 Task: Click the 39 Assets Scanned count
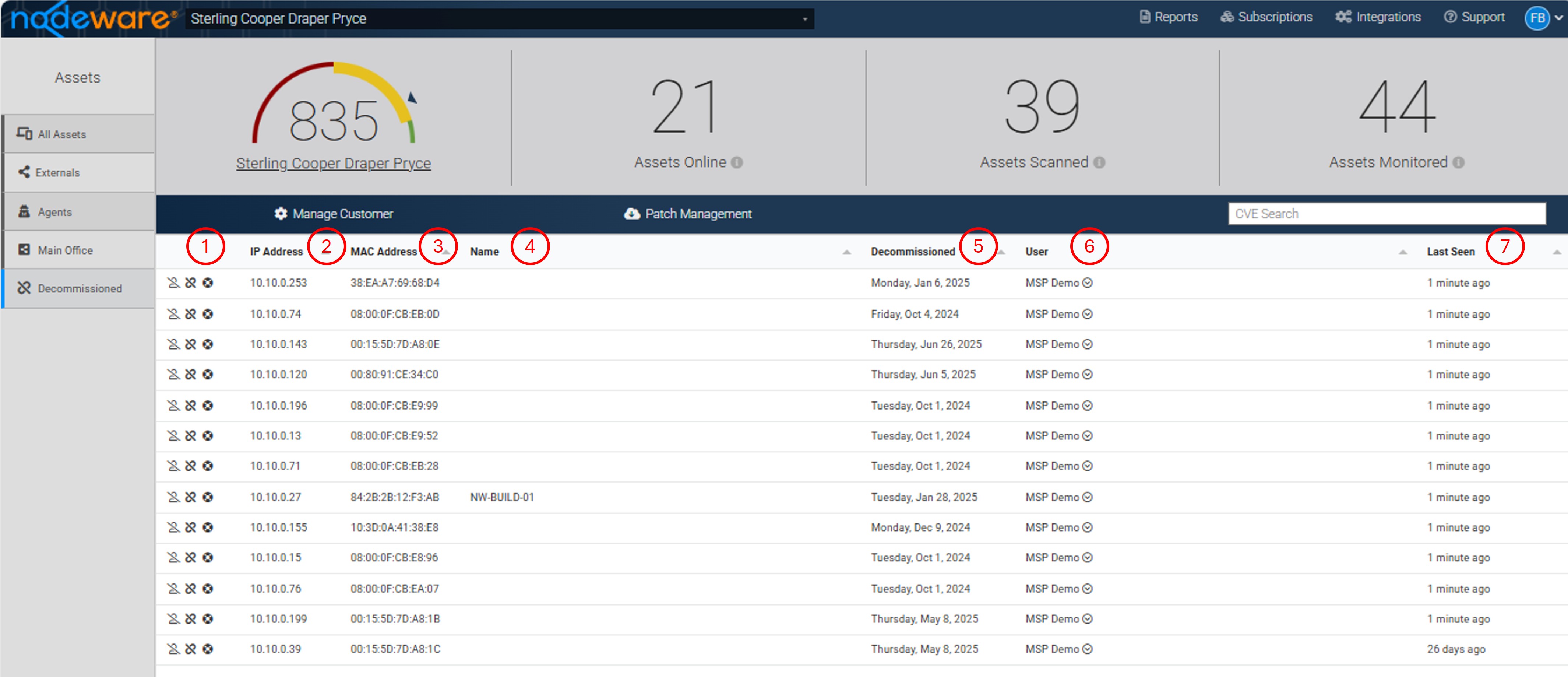[x=1042, y=106]
